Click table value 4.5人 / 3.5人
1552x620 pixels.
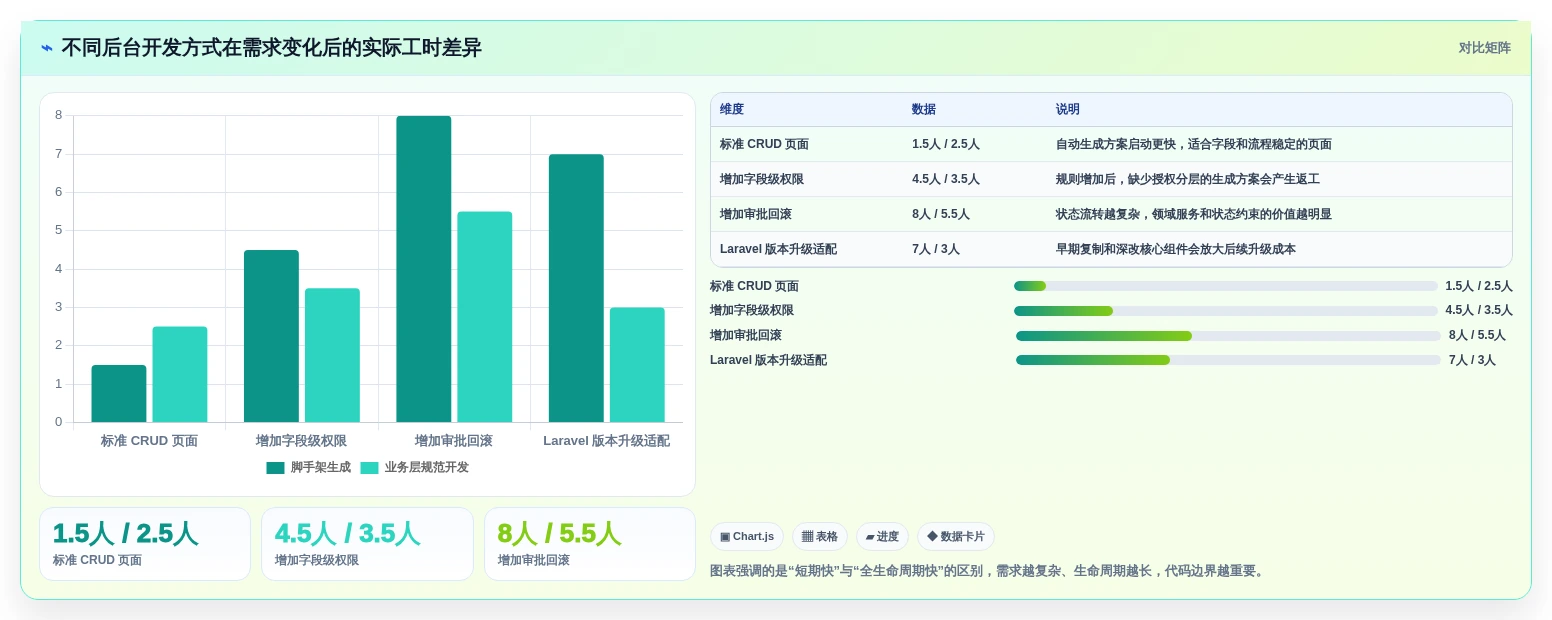click(946, 179)
